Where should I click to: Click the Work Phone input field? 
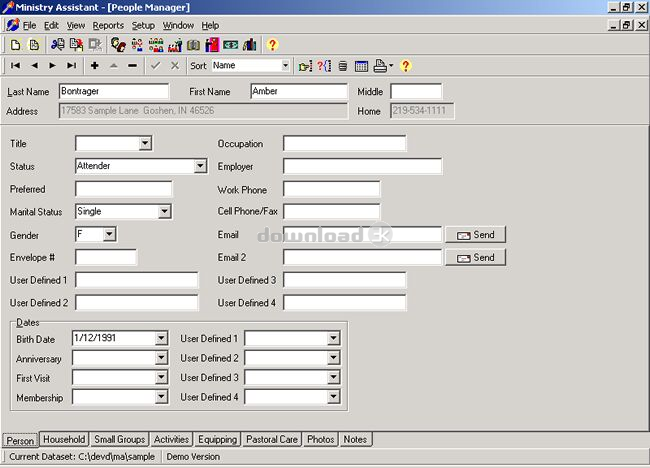331,189
